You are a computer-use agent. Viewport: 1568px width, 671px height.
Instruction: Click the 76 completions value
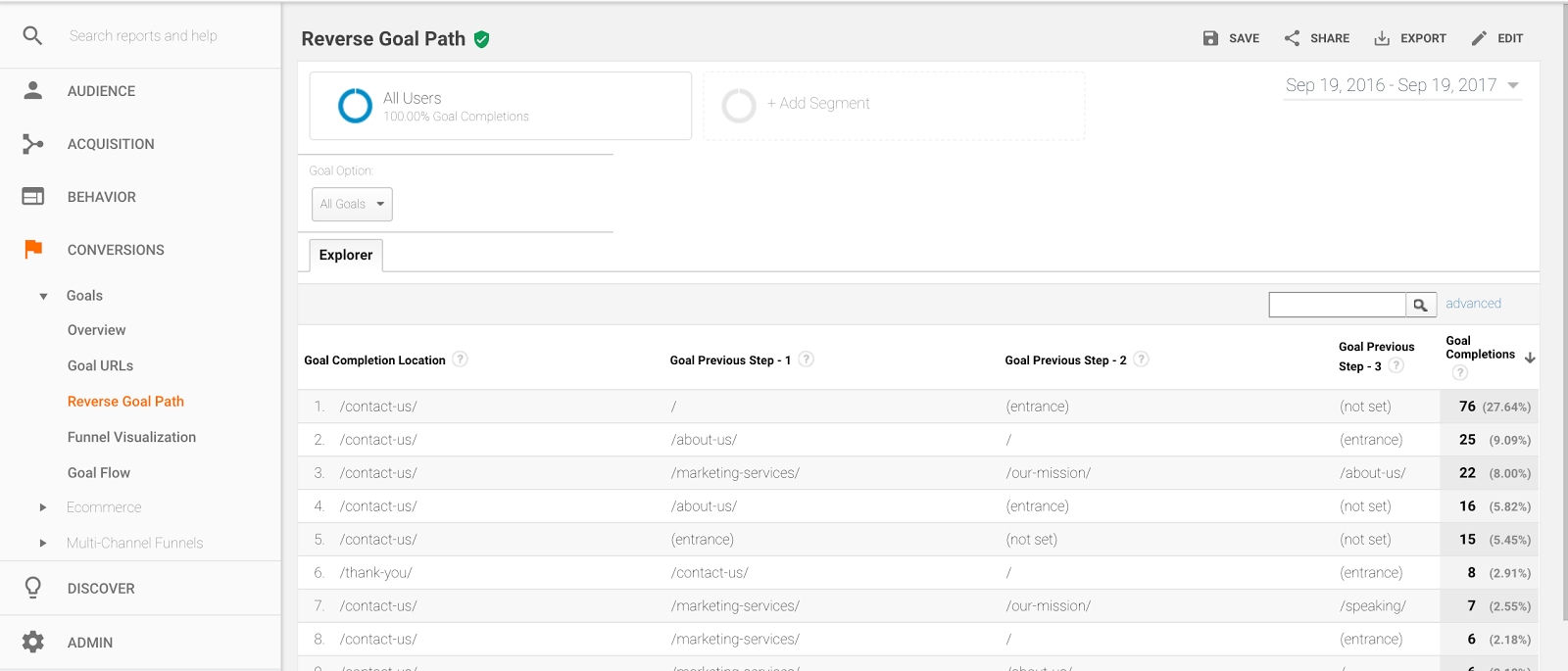[1467, 407]
